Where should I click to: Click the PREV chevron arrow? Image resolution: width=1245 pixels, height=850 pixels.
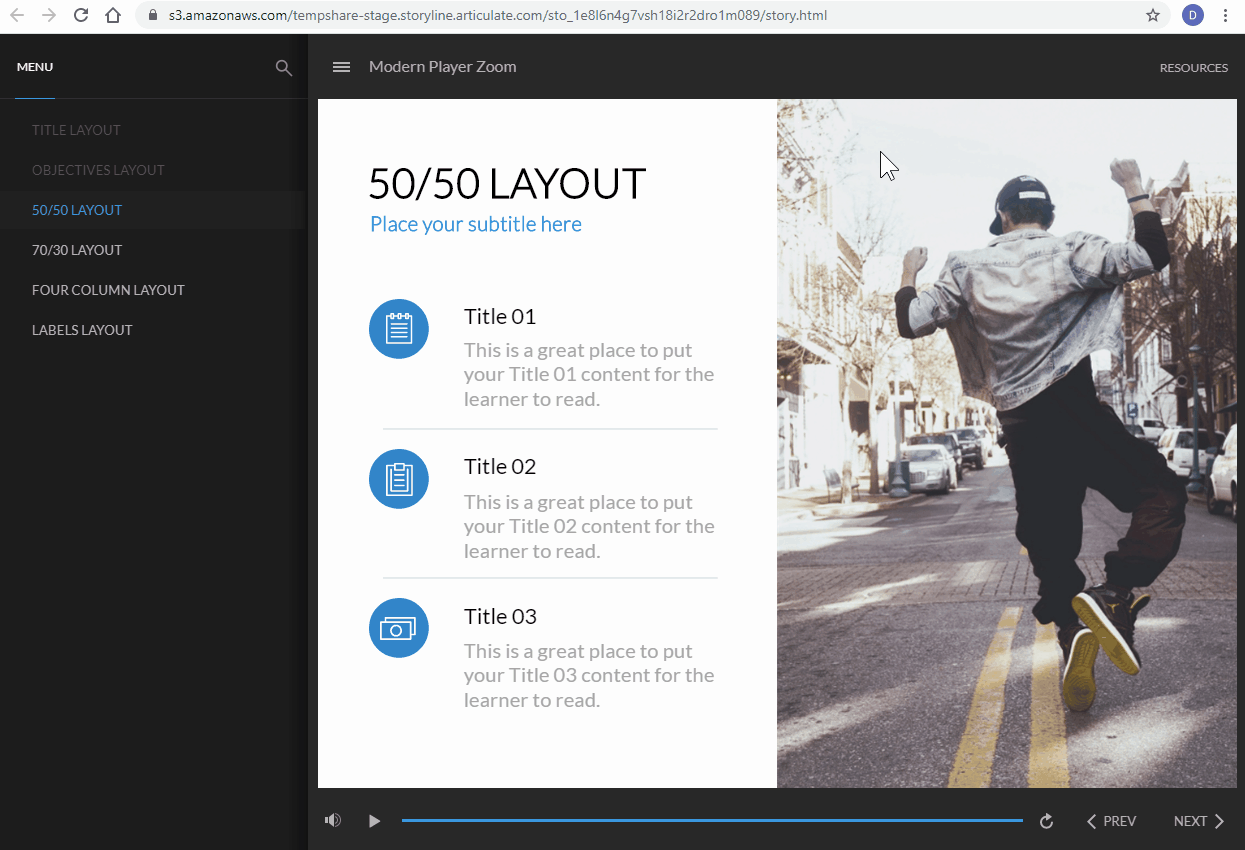[x=1090, y=820]
